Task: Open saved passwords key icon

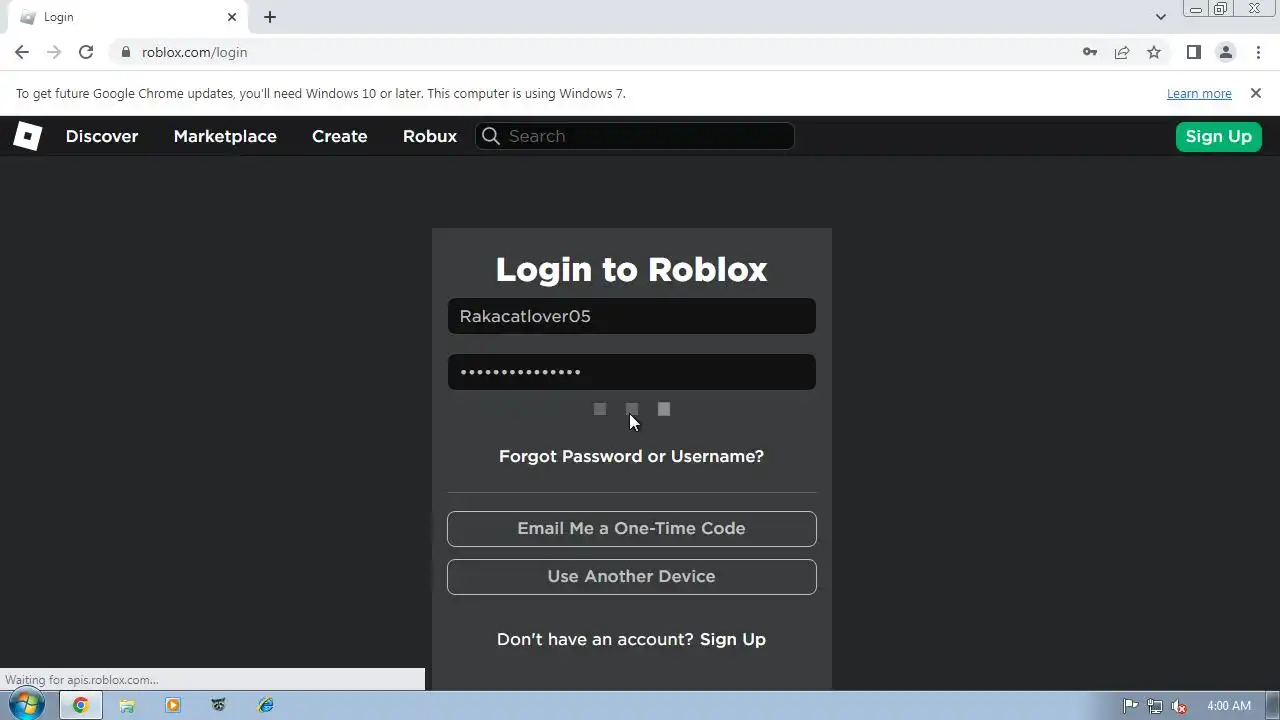Action: (x=1090, y=52)
